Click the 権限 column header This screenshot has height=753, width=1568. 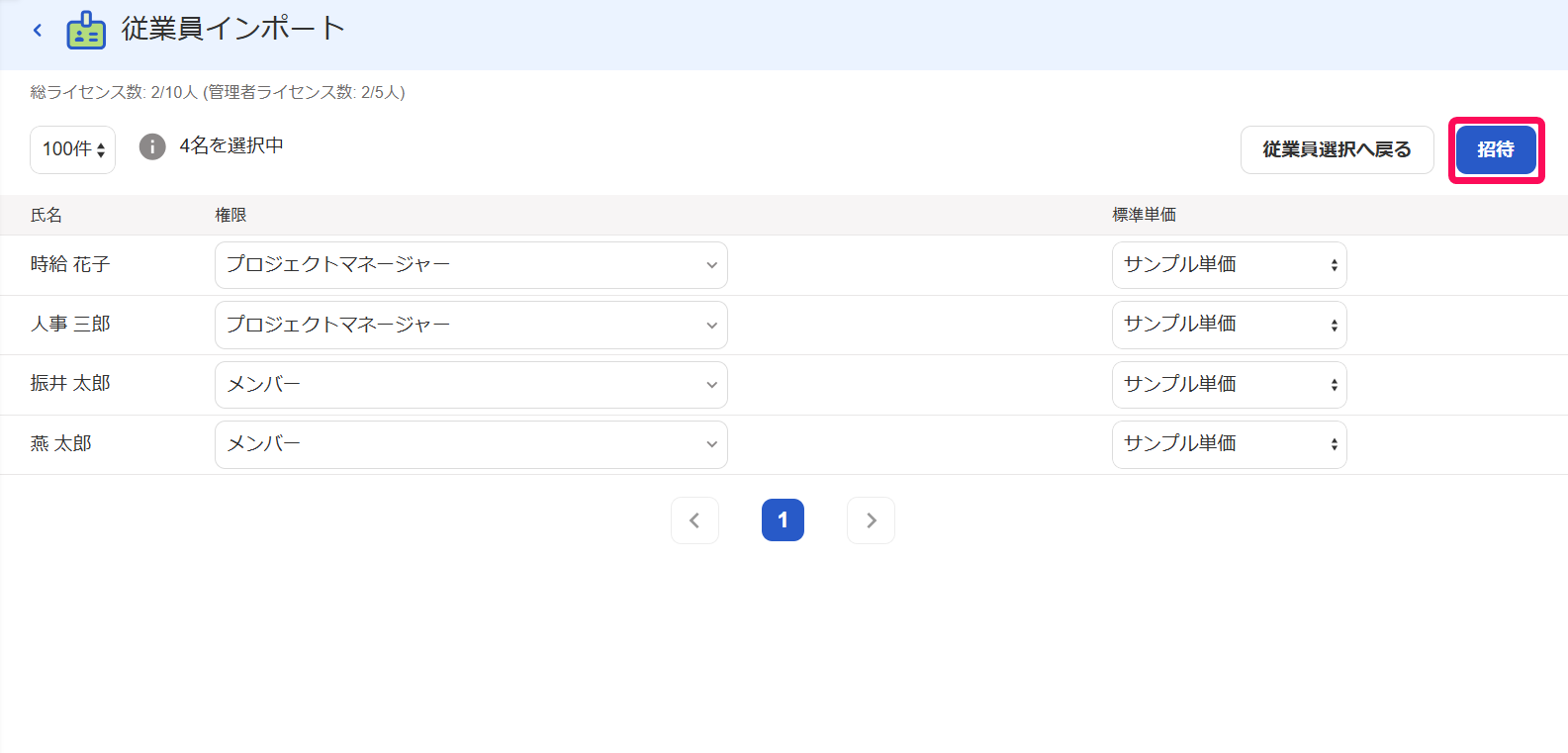click(x=231, y=215)
